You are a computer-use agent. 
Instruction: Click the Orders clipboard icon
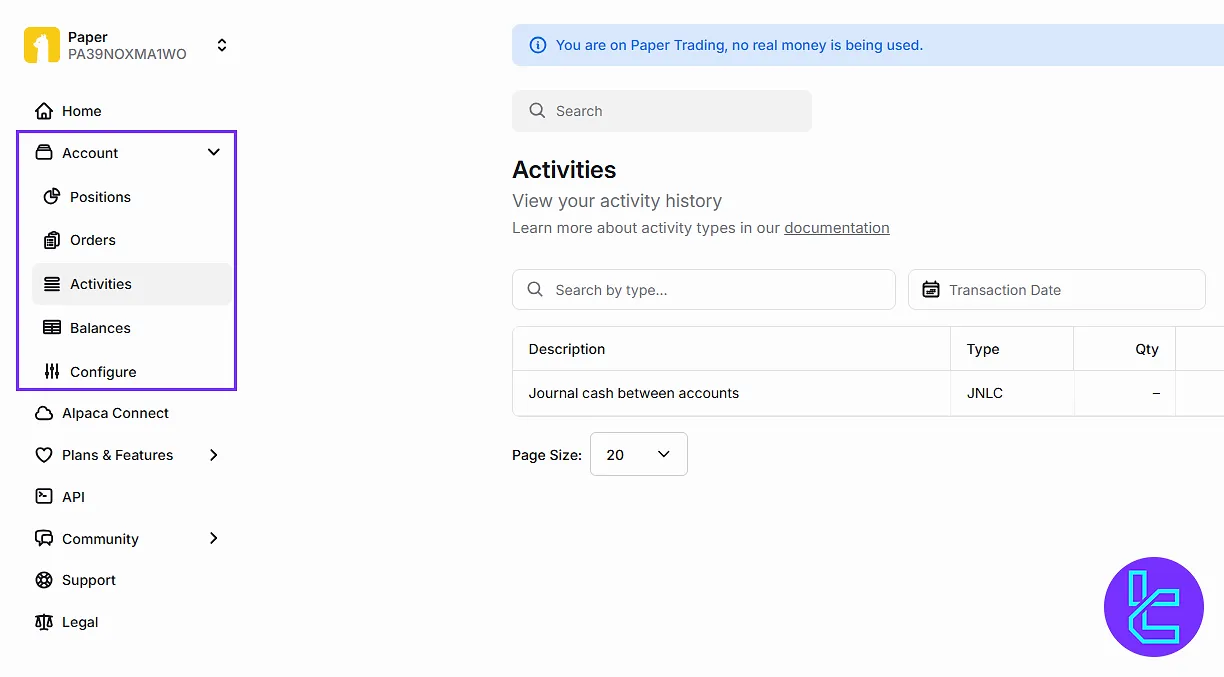pyautogui.click(x=52, y=240)
